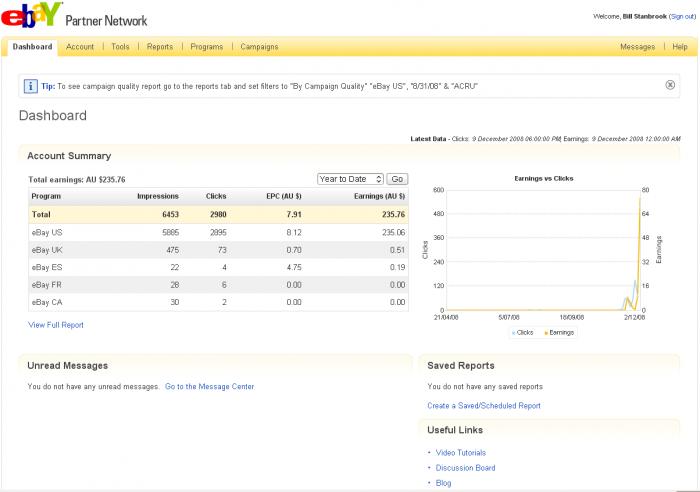Follow the Go to the Message Center link
Image resolution: width=700 pixels, height=492 pixels.
[209, 386]
